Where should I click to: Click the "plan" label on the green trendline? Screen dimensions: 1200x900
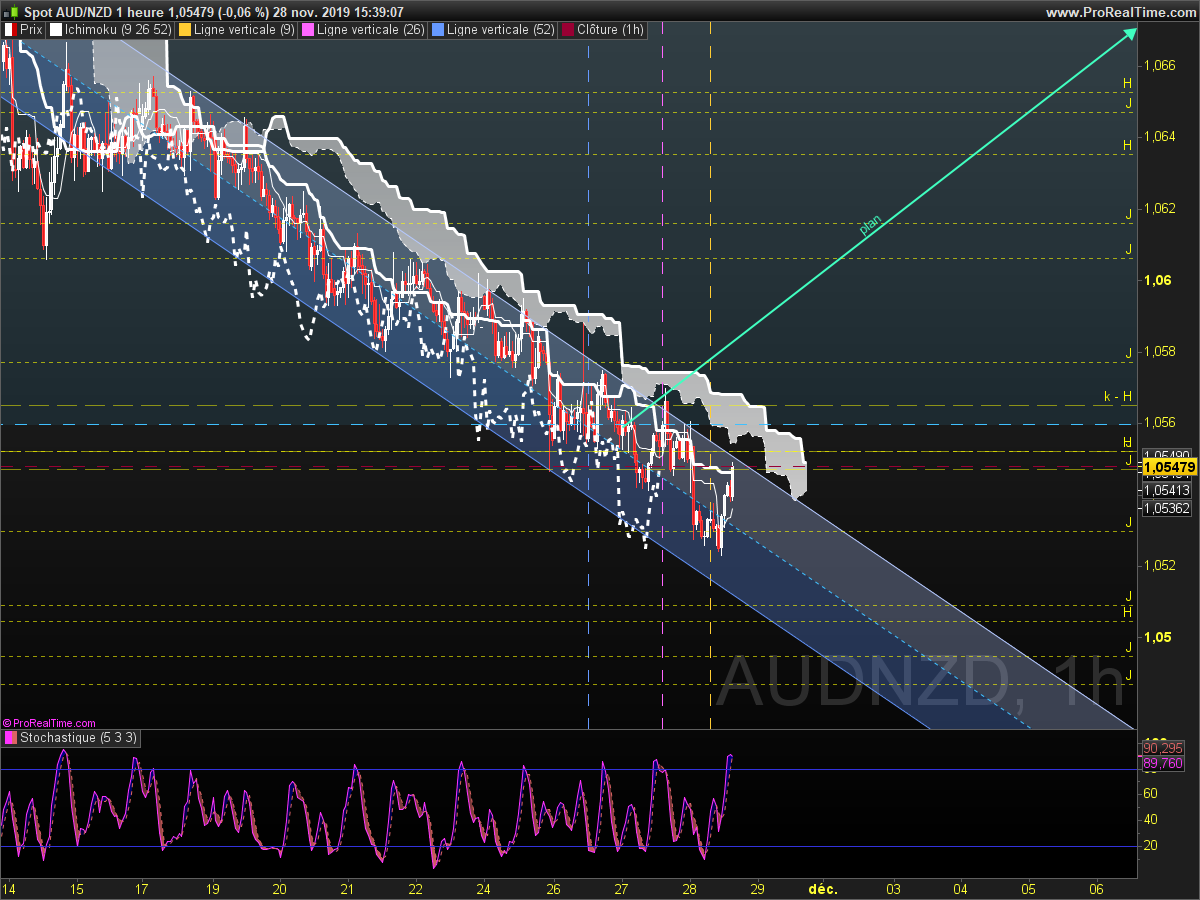click(871, 226)
